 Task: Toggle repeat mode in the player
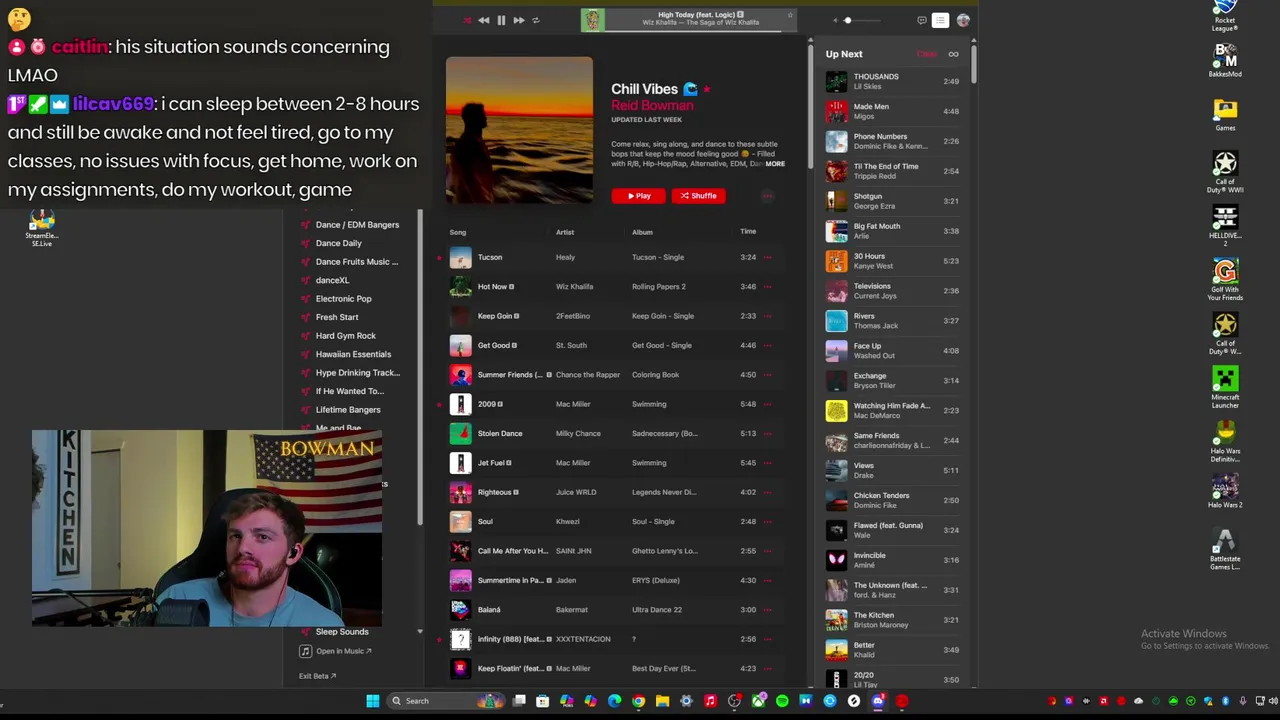tap(535, 20)
